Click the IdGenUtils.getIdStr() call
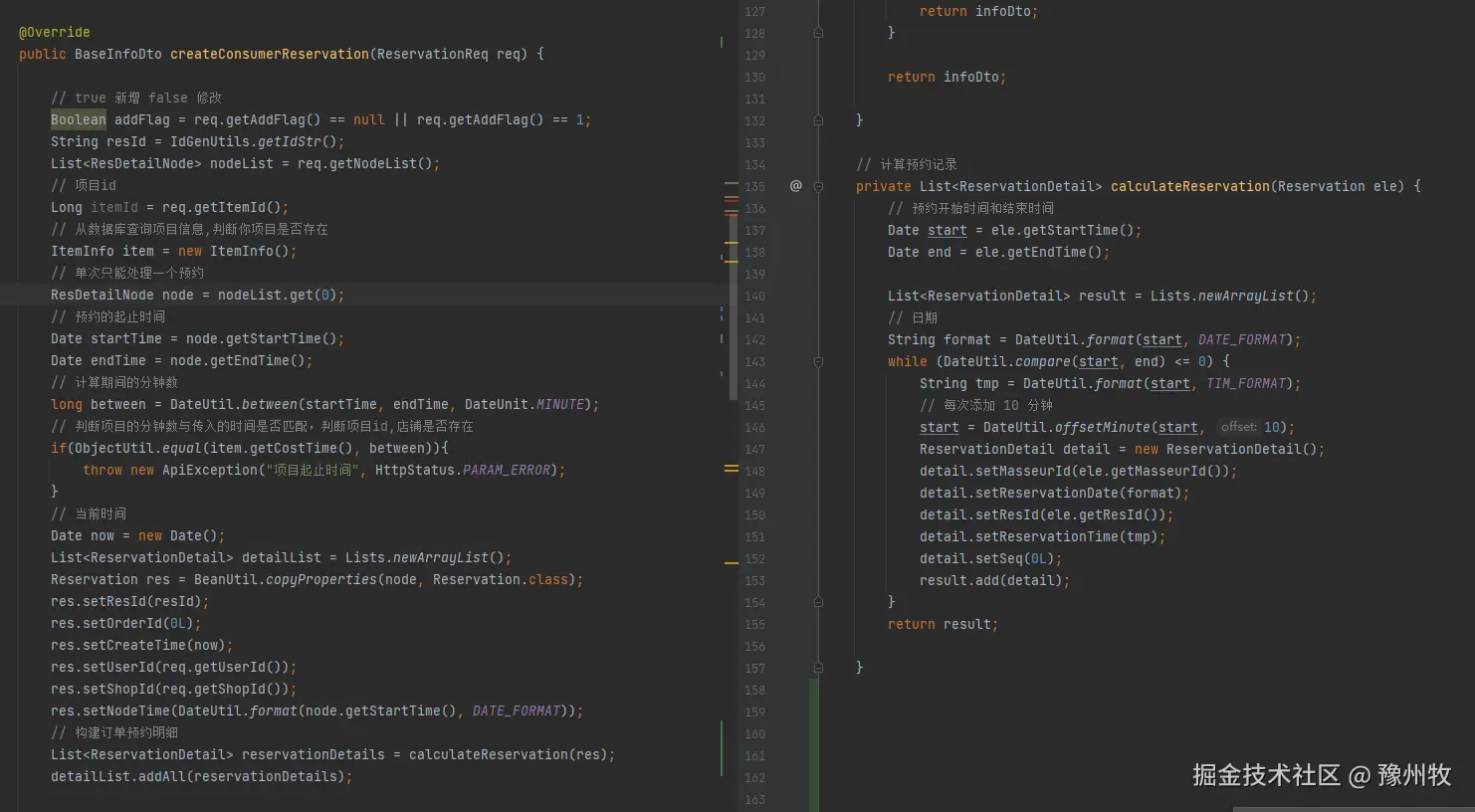 [253, 141]
